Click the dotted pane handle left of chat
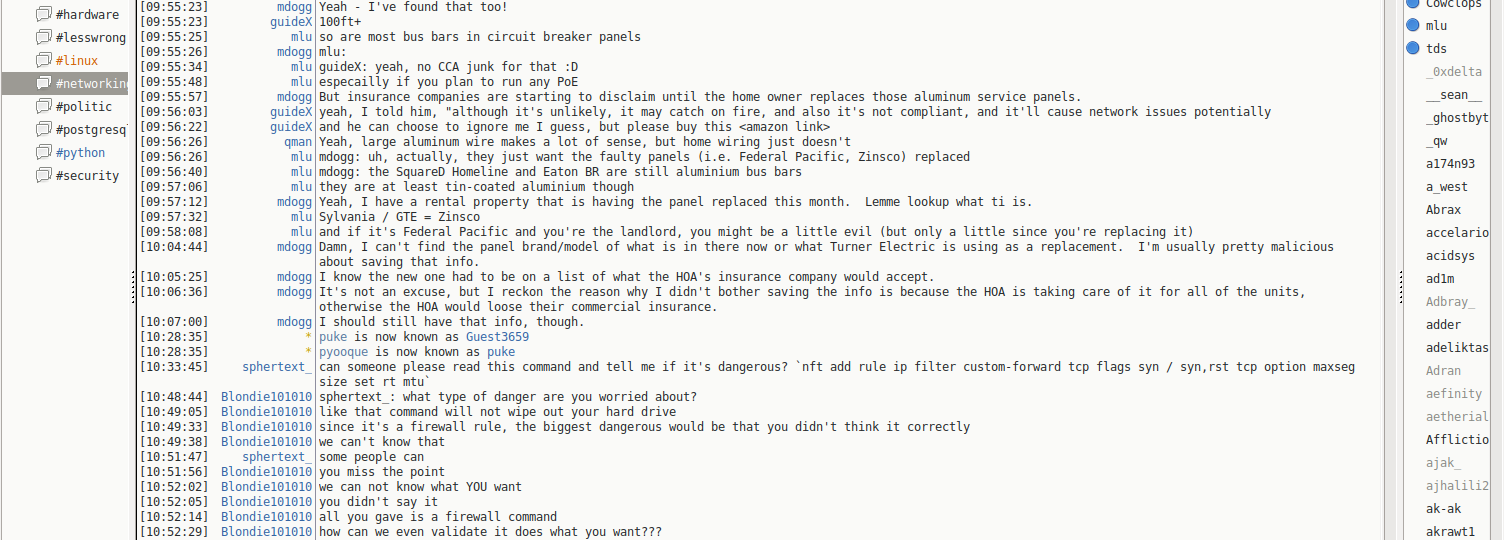The height and width of the screenshot is (540, 1504). point(133,288)
